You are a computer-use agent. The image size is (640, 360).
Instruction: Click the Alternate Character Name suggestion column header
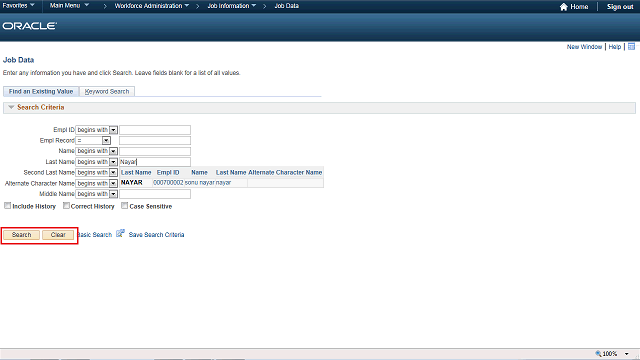285,173
